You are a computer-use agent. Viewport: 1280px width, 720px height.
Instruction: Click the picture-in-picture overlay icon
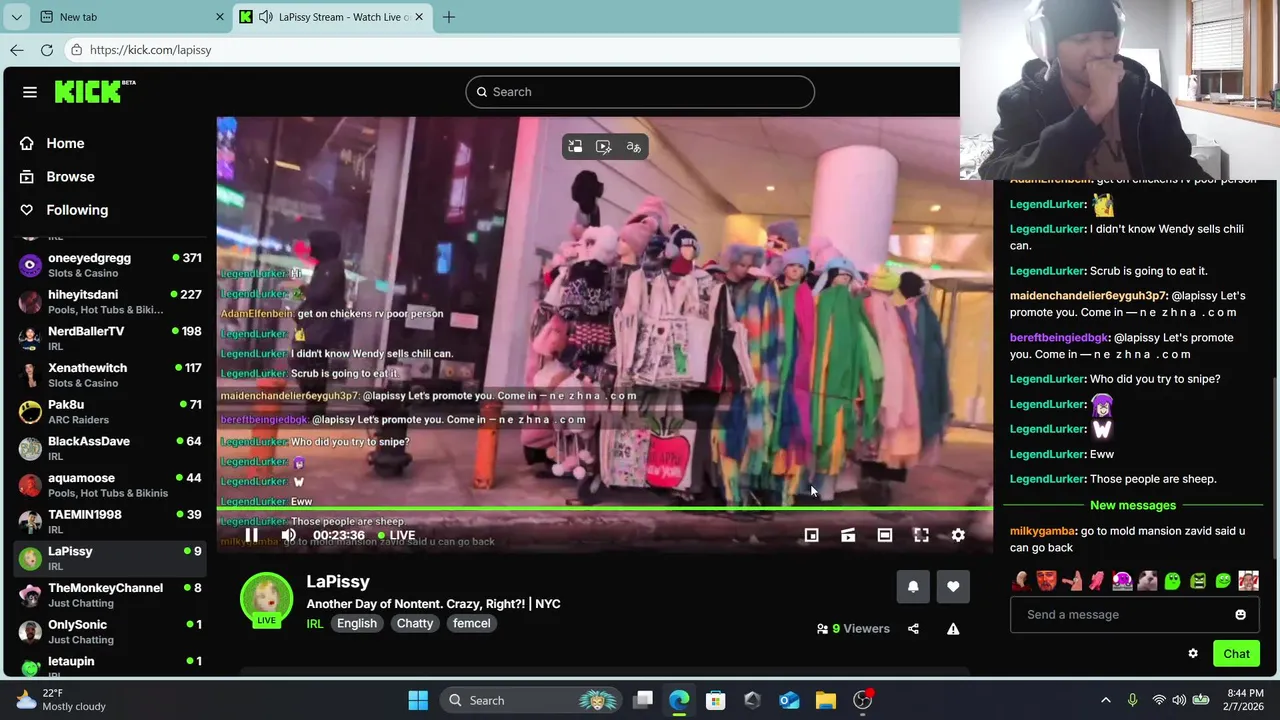click(575, 147)
